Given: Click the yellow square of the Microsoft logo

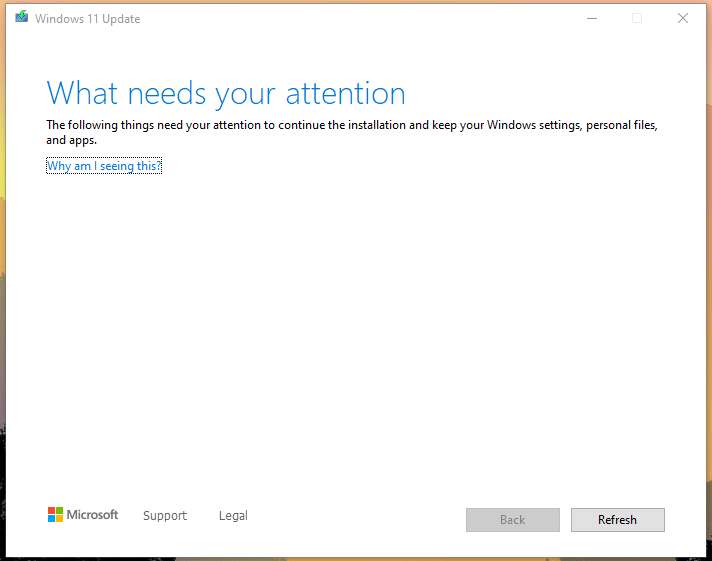Looking at the screenshot, I should (59, 519).
